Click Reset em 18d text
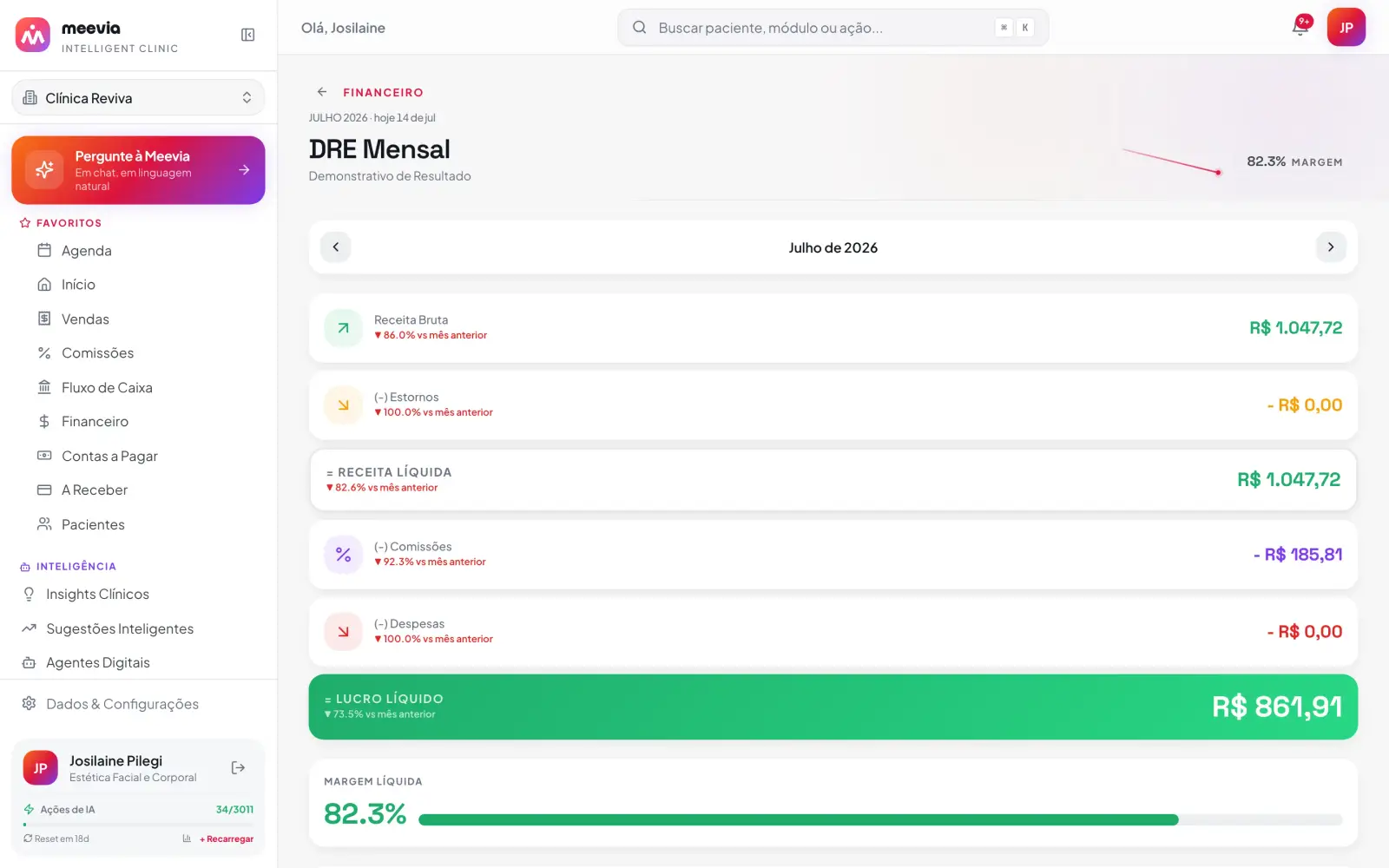1389x868 pixels. (x=62, y=839)
